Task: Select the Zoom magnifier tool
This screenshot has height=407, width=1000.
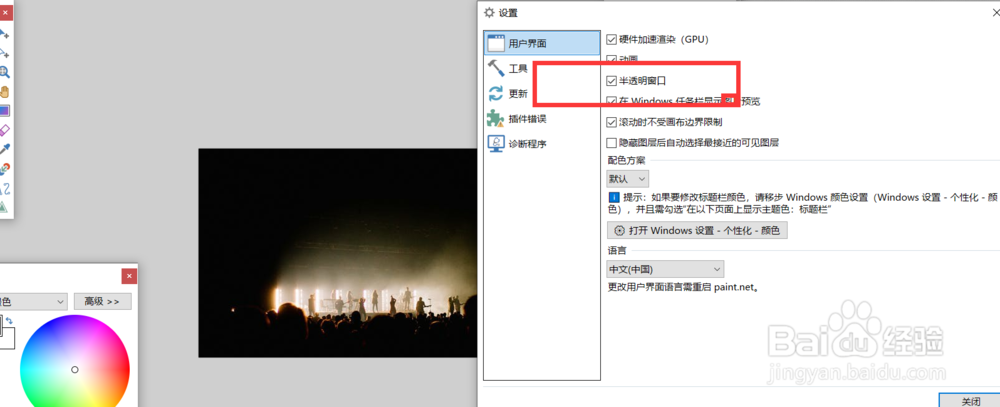Action: (x=4, y=71)
